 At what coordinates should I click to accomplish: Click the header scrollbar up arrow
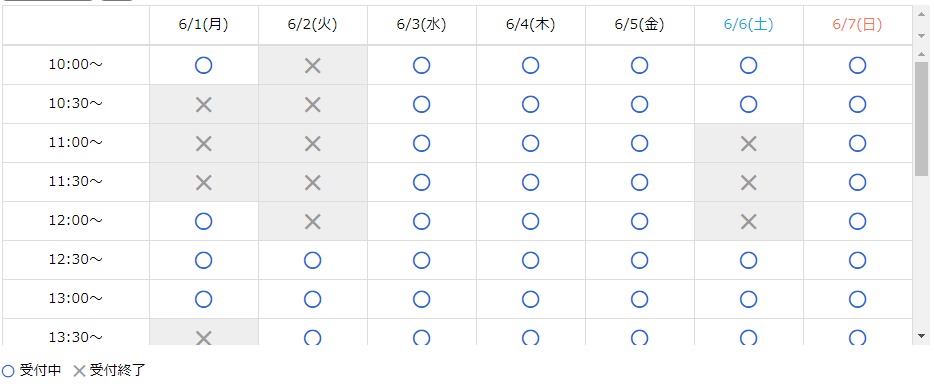[x=921, y=14]
